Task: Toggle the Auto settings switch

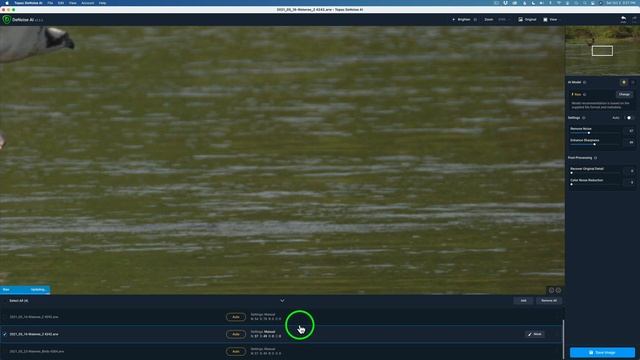Action: coord(628,118)
